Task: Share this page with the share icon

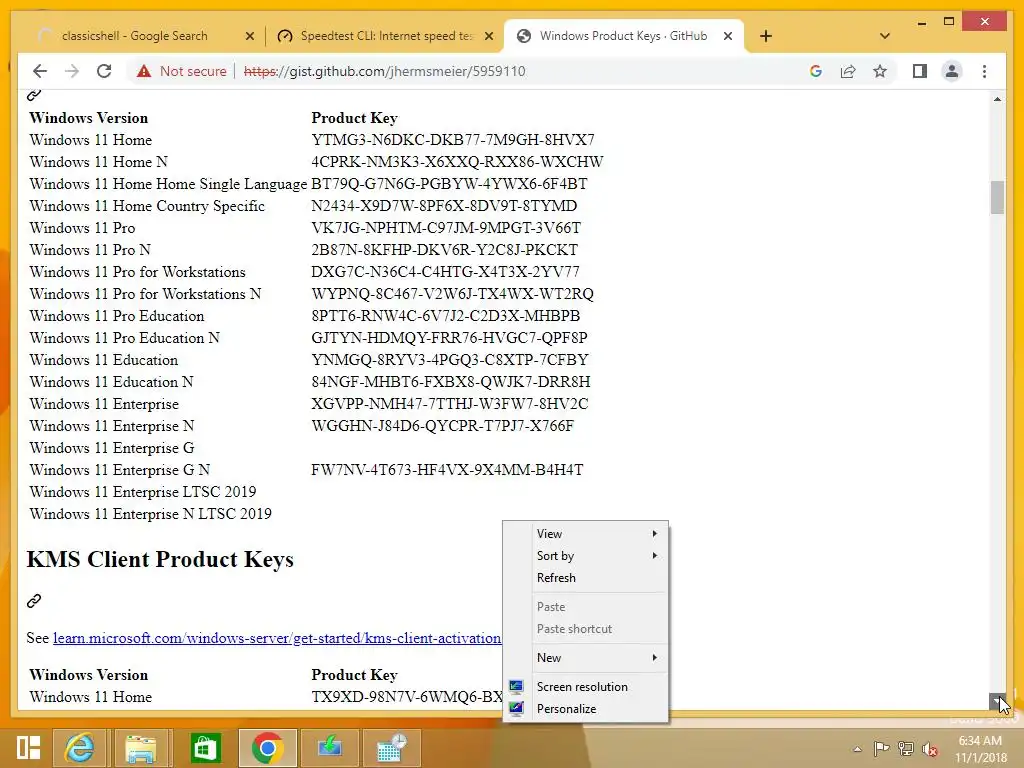Action: coord(848,71)
